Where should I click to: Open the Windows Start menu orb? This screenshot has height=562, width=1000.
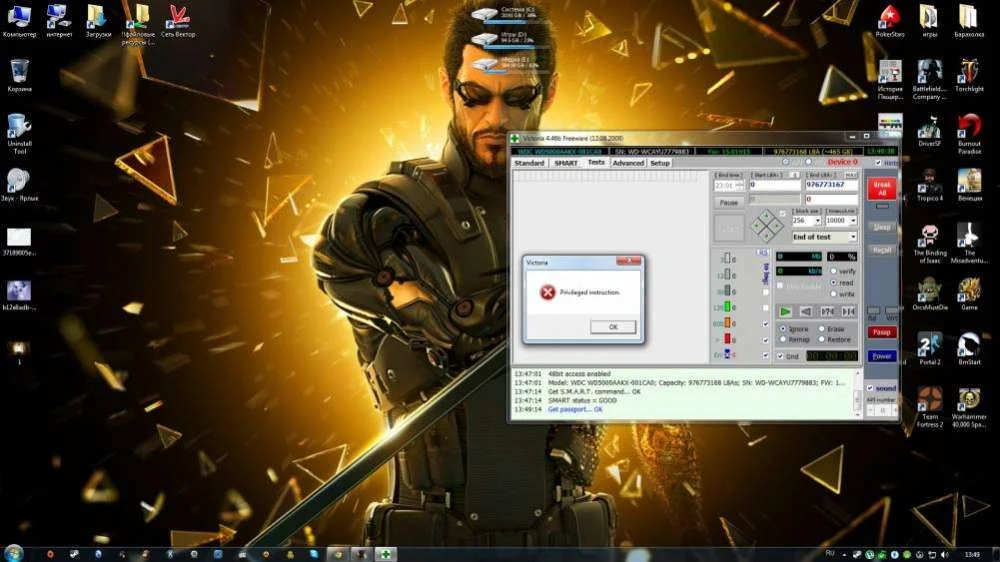point(13,552)
